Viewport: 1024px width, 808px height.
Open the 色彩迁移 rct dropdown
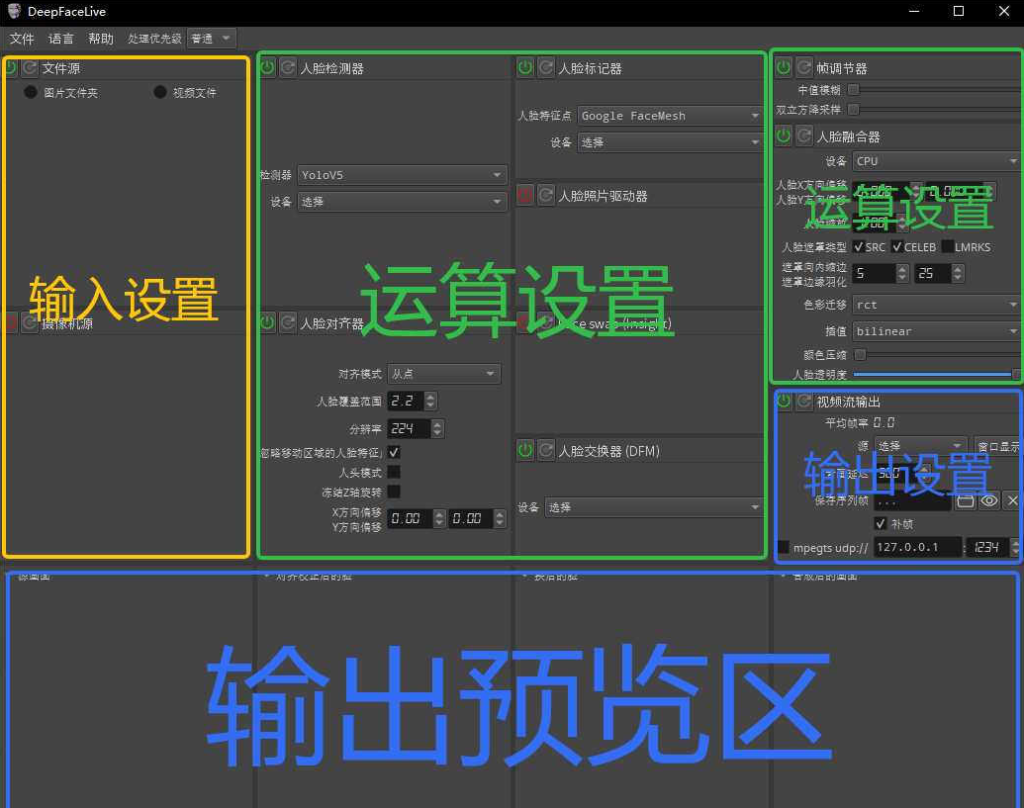click(935, 305)
